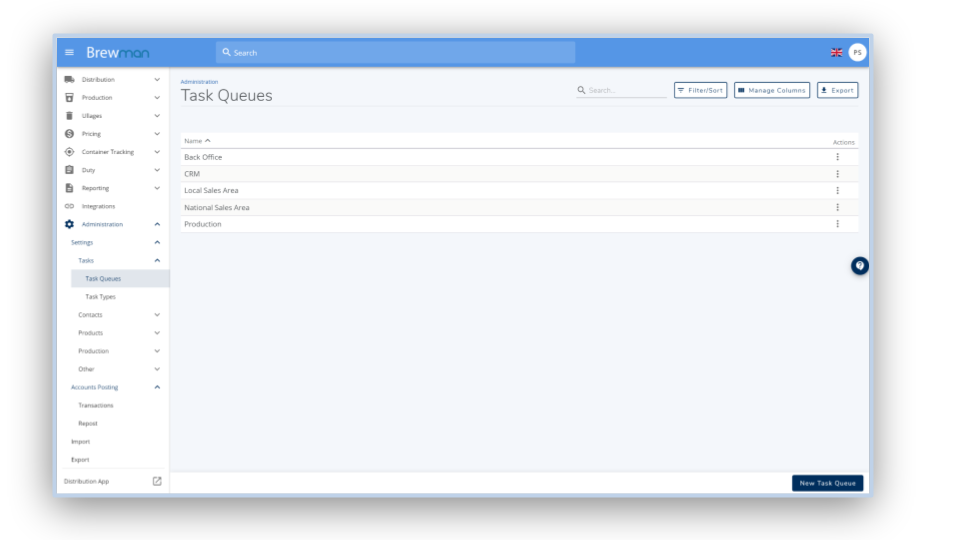Collapse the Tasks submenu chevron

[x=157, y=260]
